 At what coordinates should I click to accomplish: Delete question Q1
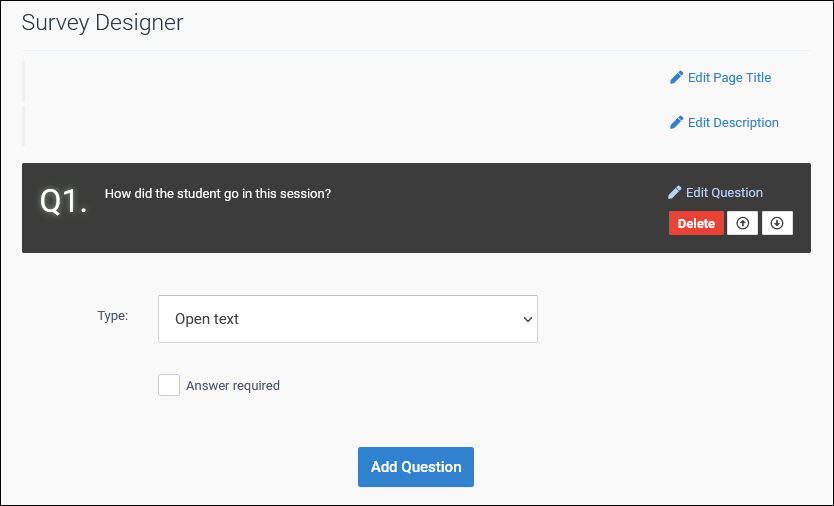point(696,223)
